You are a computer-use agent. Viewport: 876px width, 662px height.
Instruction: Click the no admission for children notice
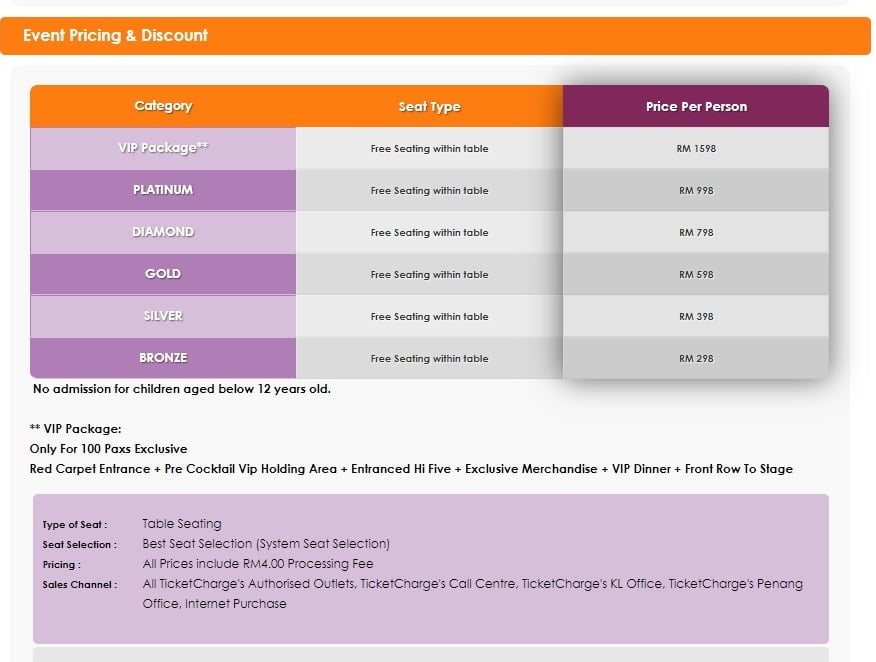point(181,389)
